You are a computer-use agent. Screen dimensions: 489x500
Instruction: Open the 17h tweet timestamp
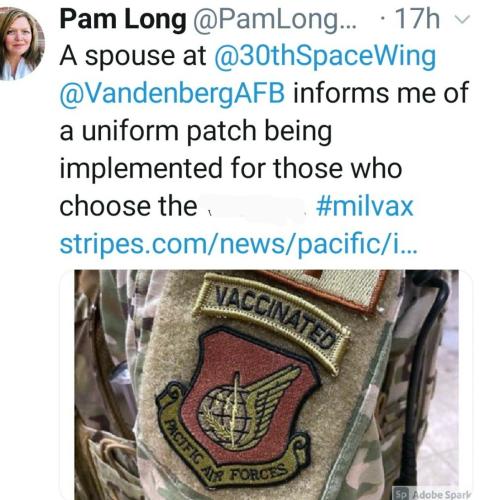coord(417,19)
